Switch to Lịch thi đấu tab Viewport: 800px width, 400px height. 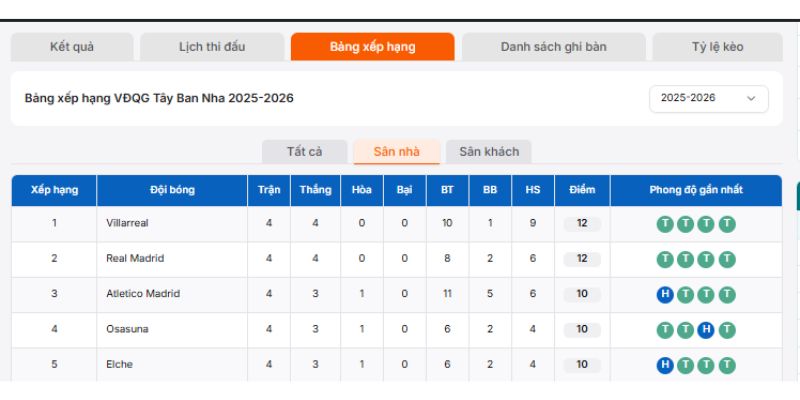[212, 47]
